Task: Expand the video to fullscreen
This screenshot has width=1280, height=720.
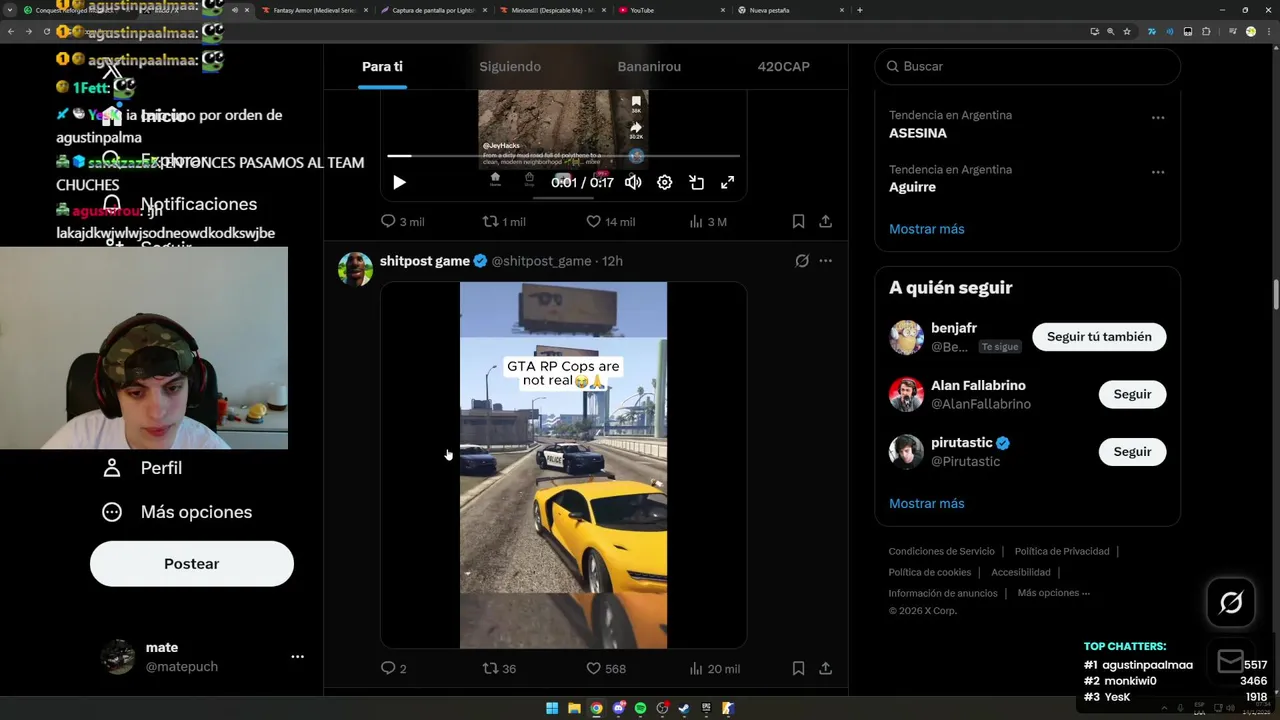Action: [728, 182]
